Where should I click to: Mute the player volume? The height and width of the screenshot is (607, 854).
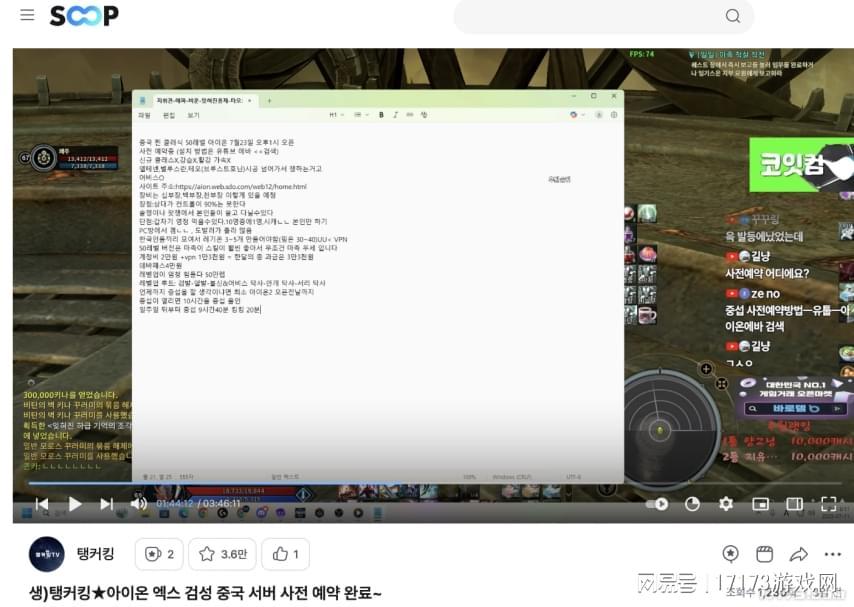(x=138, y=504)
